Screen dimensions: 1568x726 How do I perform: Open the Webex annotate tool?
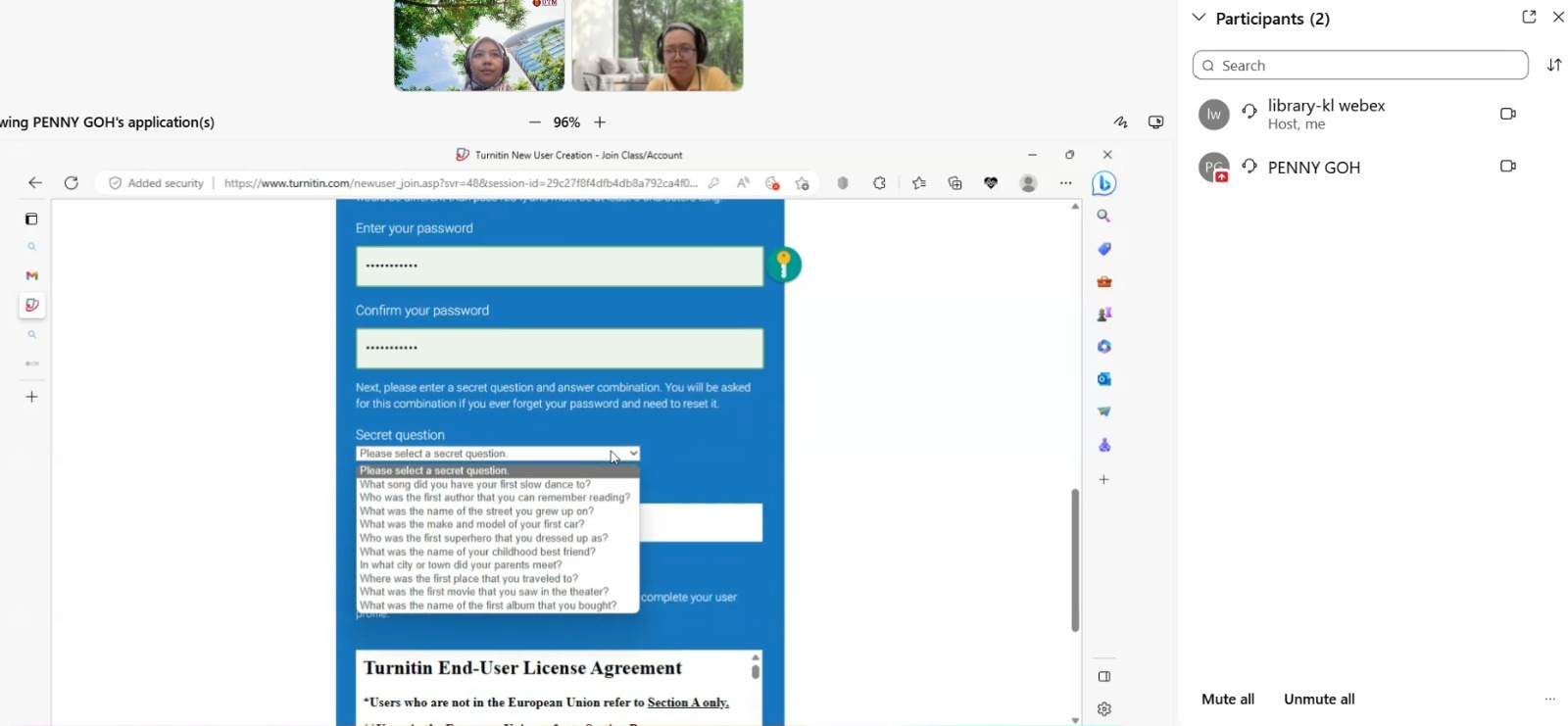(1120, 122)
